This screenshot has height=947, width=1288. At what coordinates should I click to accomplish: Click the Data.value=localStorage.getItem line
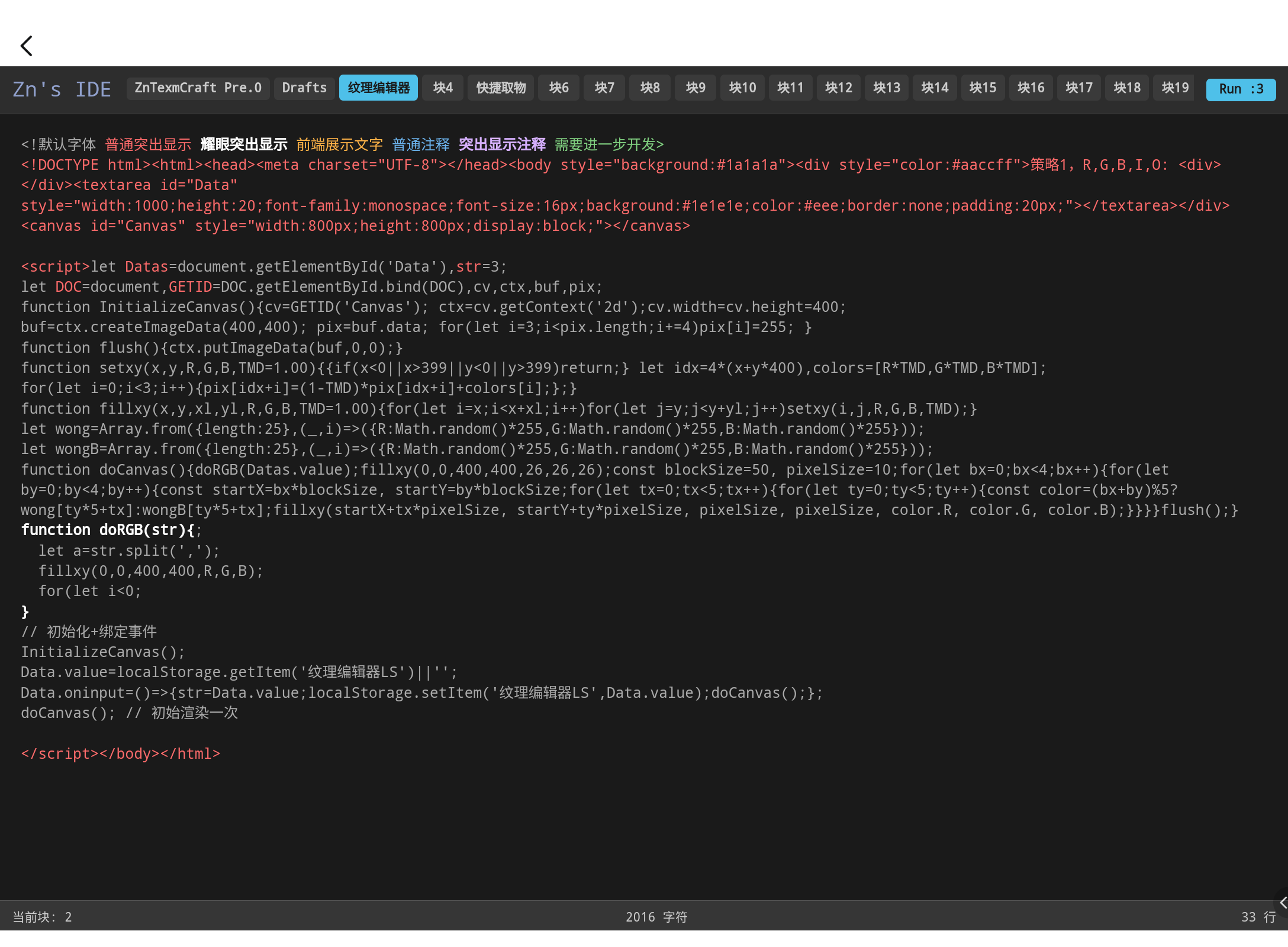coord(239,672)
